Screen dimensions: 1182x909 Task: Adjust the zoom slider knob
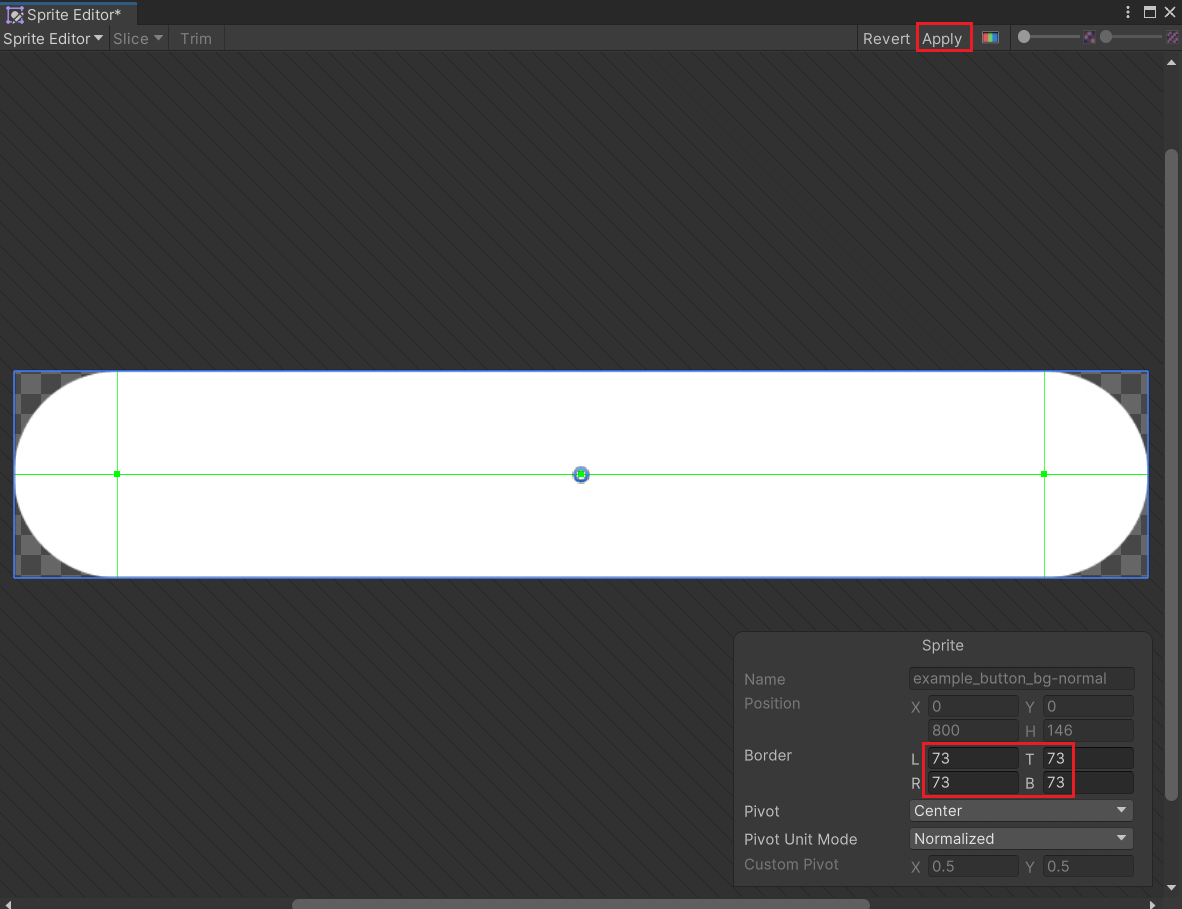1024,37
